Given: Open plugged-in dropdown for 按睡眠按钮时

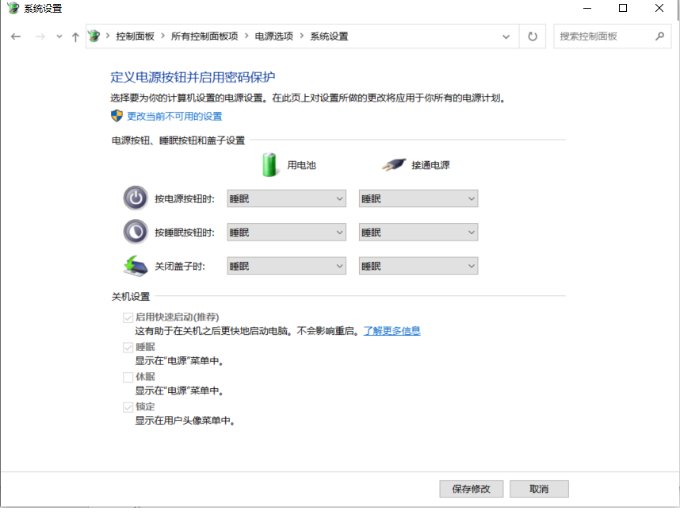Looking at the screenshot, I should tap(419, 232).
